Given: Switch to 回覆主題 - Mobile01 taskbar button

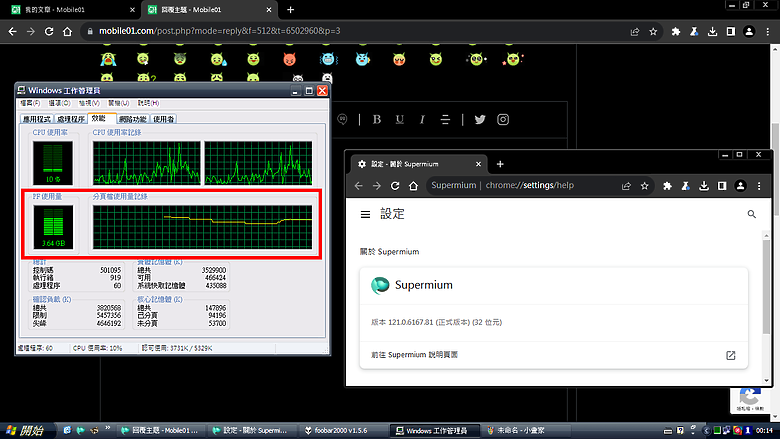Looking at the screenshot, I should [161, 431].
